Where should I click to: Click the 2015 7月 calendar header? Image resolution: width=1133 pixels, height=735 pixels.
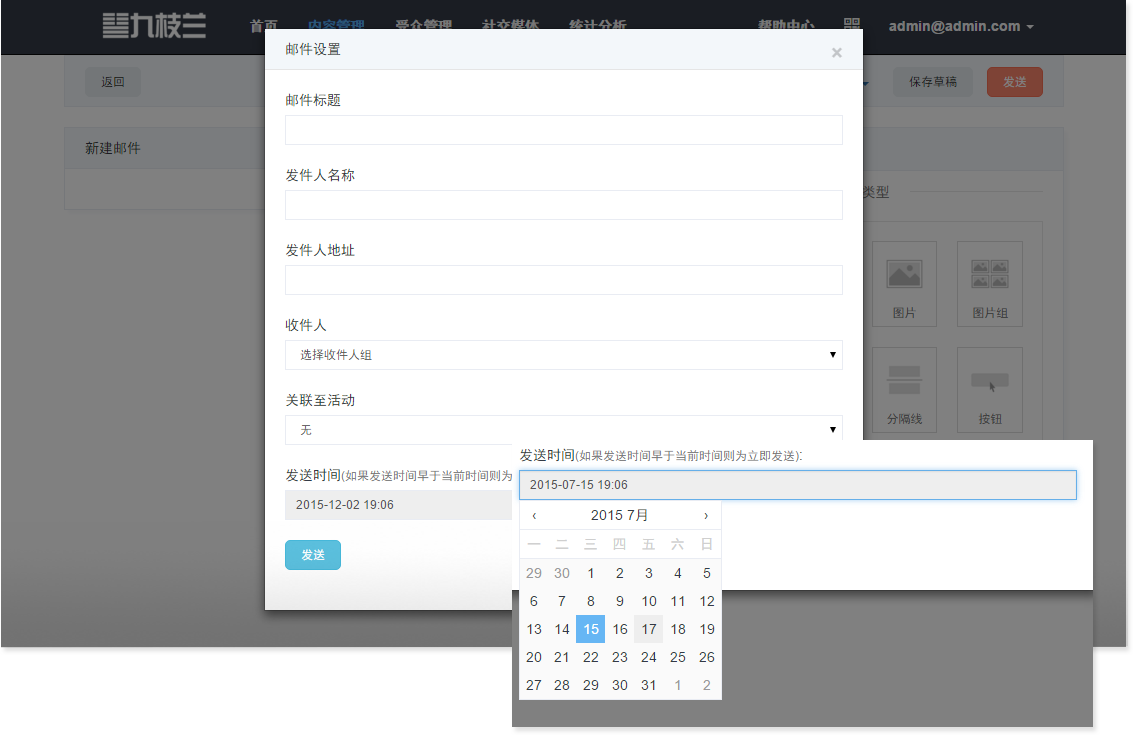tap(619, 515)
